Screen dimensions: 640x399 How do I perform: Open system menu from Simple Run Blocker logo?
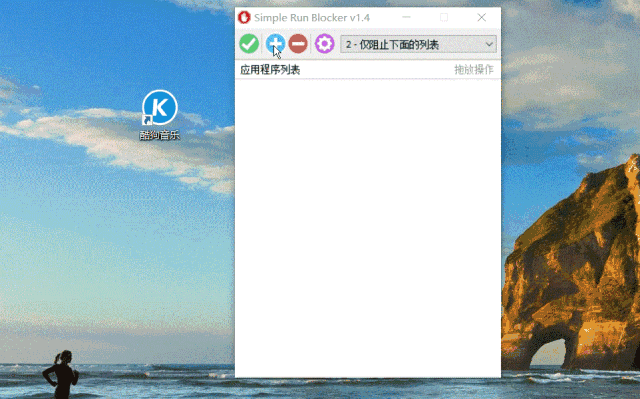coord(244,18)
